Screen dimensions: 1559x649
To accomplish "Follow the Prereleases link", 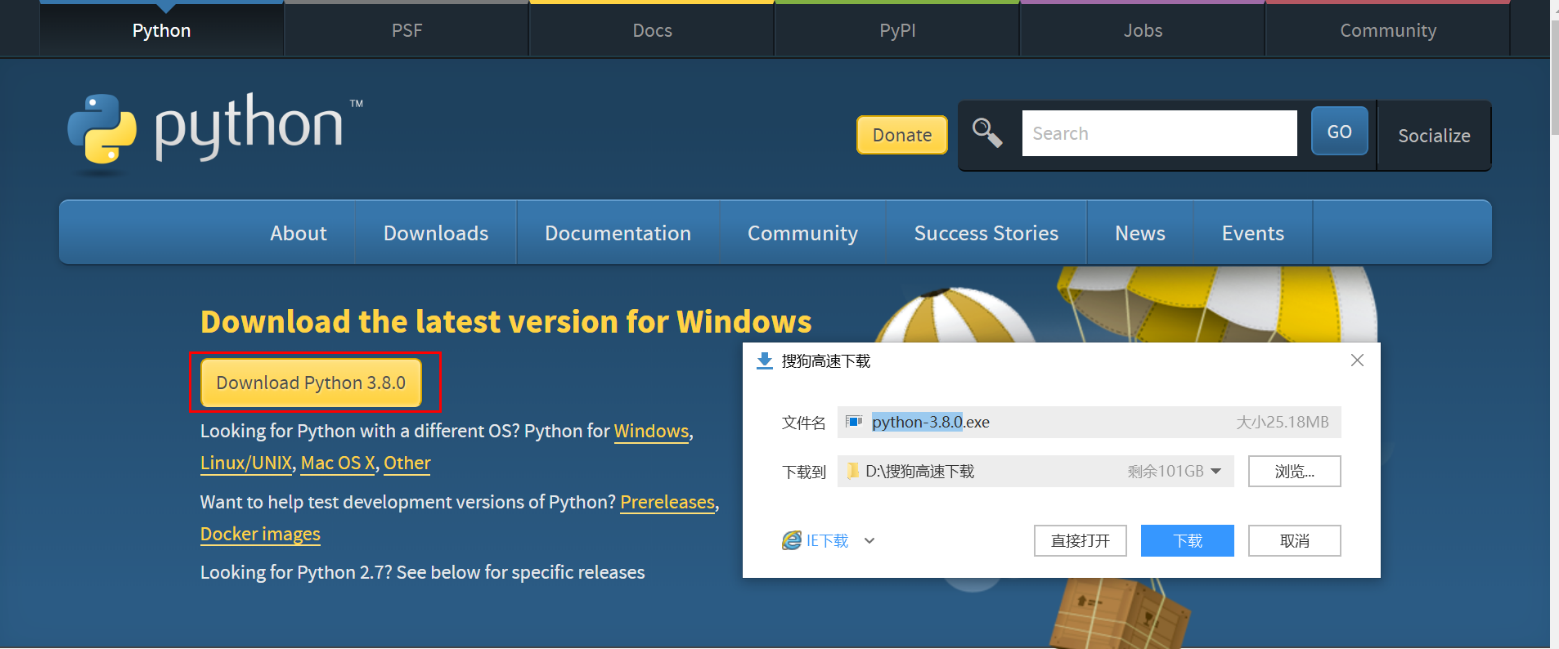I will tap(667, 502).
